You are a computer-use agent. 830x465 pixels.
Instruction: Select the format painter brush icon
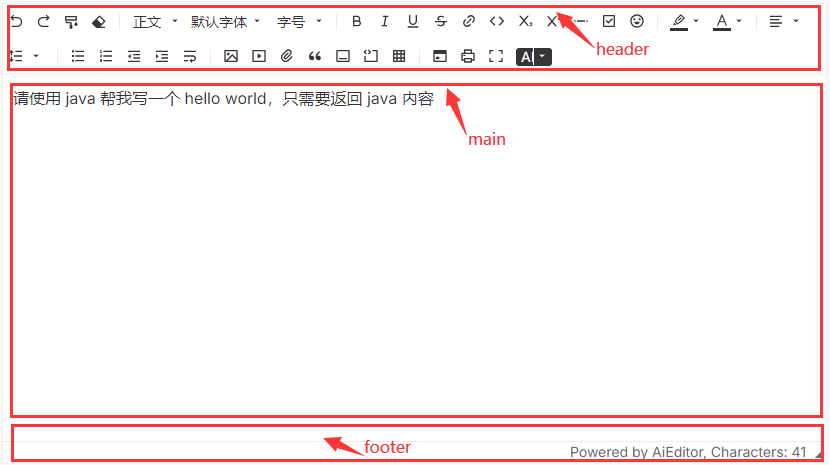71,22
